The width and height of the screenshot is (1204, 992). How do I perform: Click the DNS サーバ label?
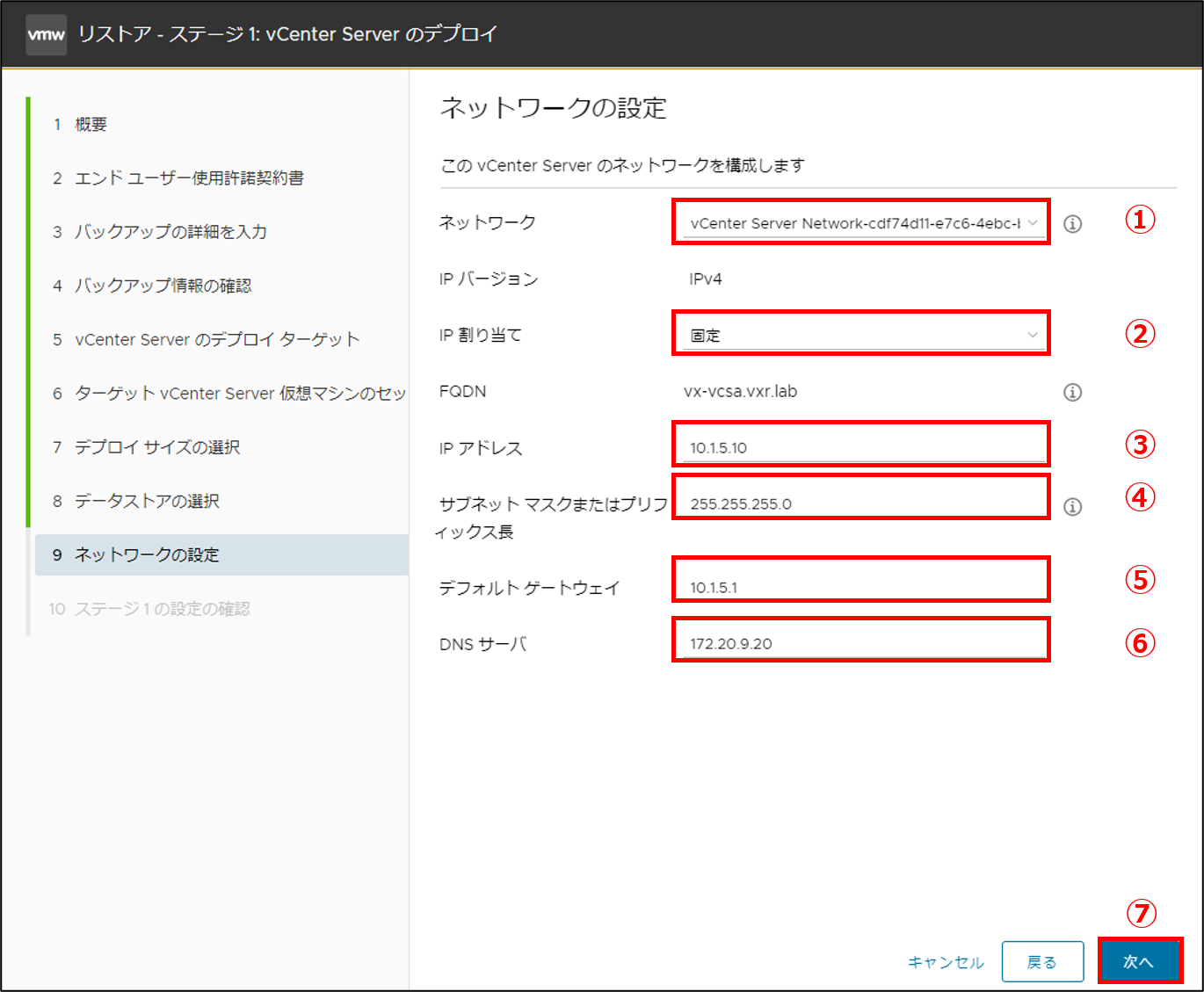click(482, 644)
